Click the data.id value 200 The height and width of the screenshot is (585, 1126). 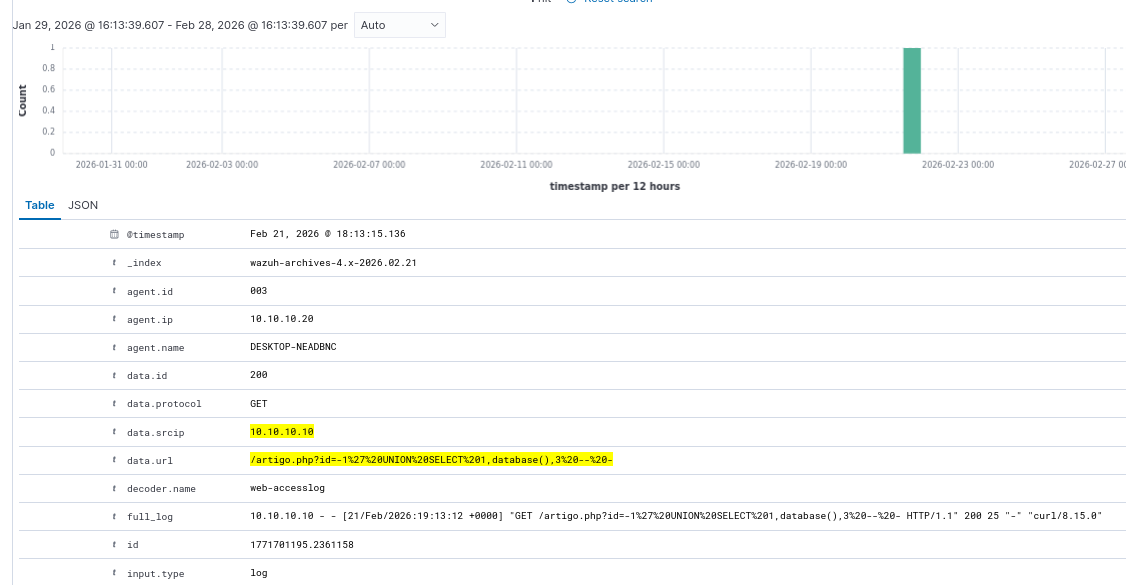point(259,375)
